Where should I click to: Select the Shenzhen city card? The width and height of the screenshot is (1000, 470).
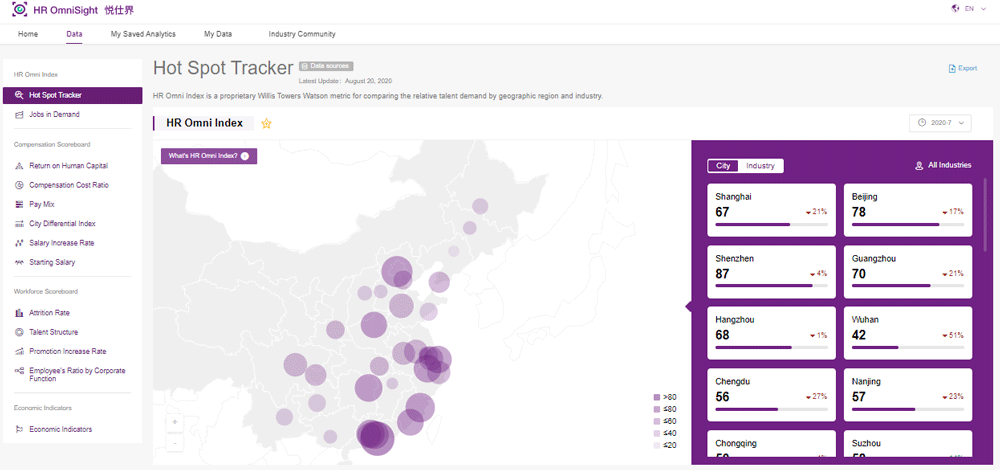click(771, 272)
